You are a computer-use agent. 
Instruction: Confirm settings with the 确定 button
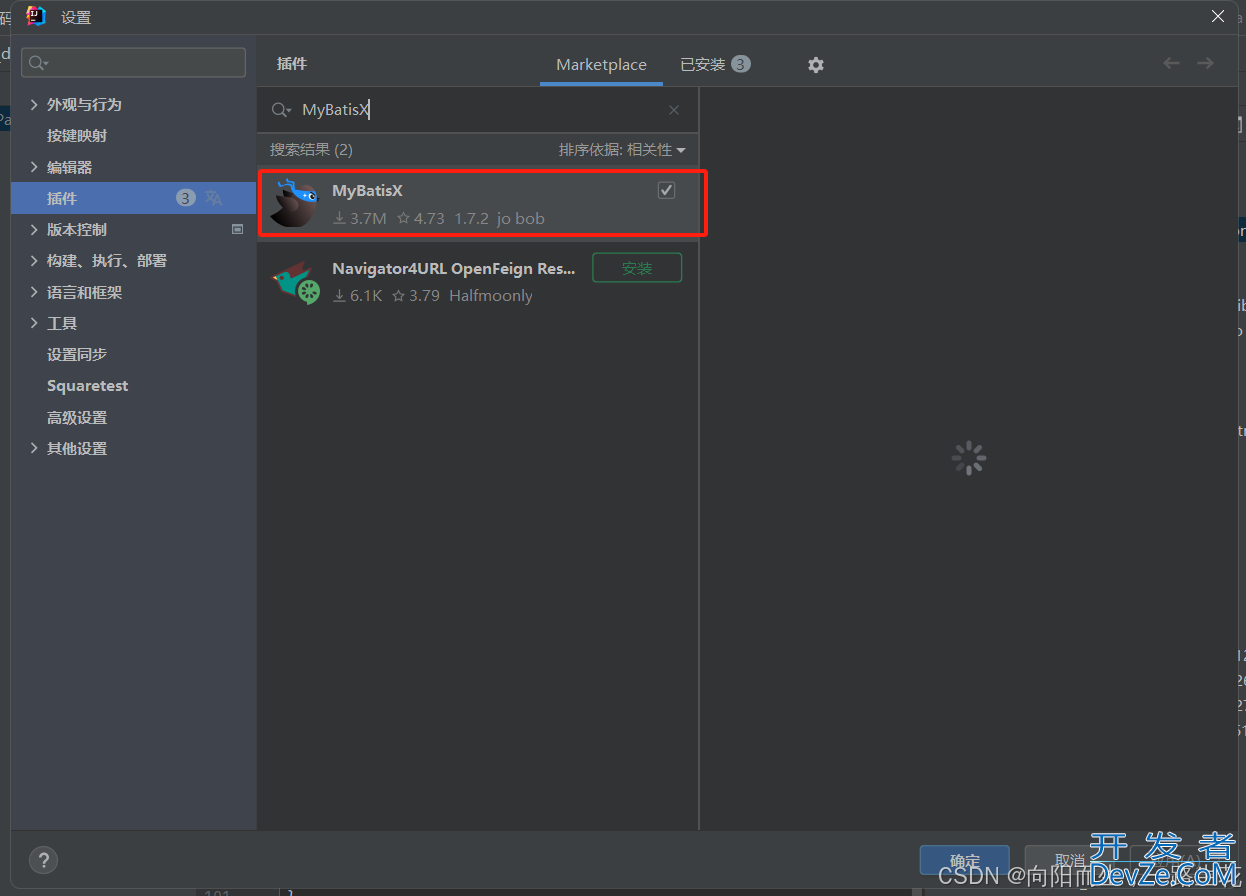[x=965, y=861]
